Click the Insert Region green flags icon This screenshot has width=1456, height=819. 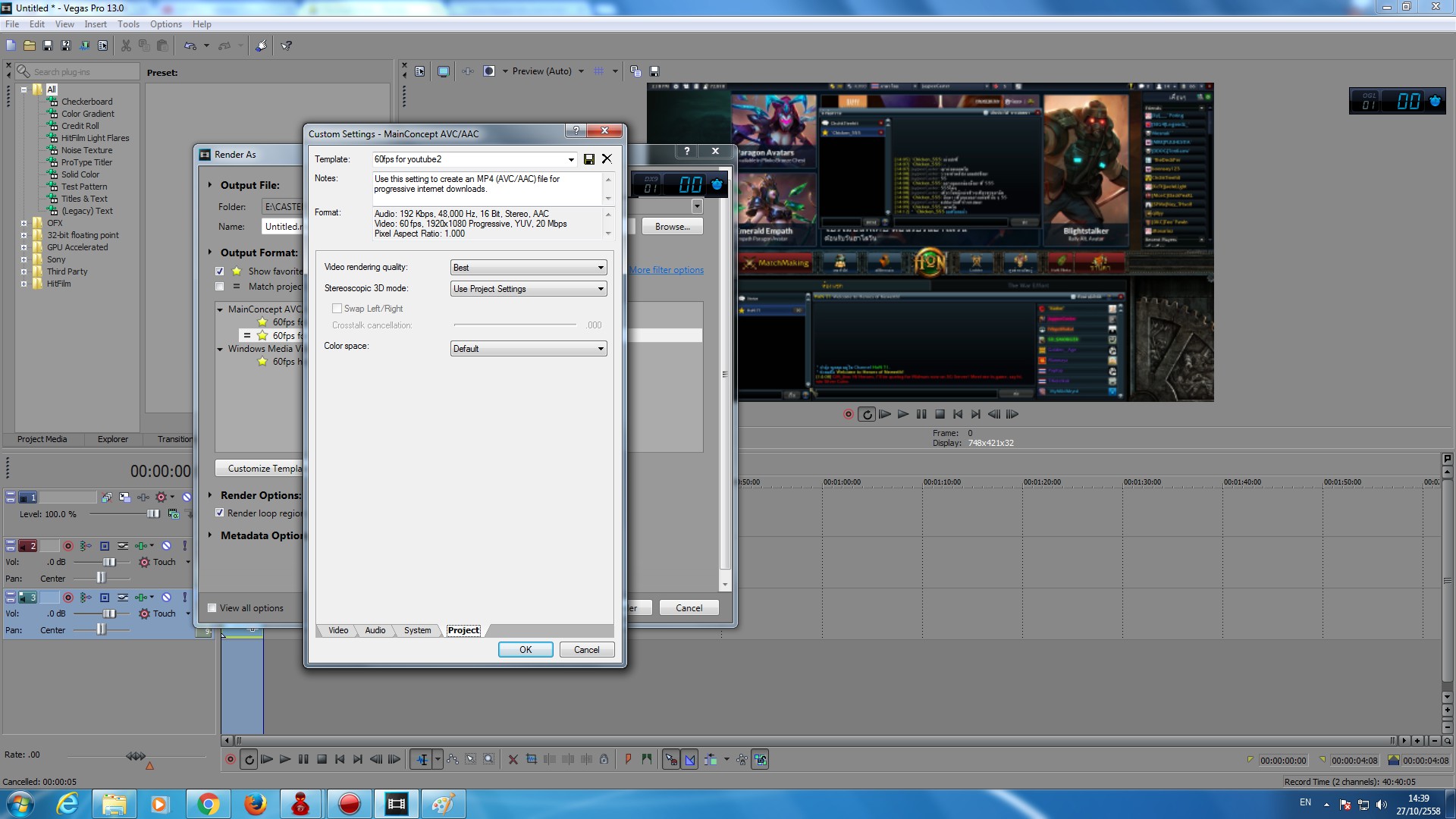(x=646, y=759)
